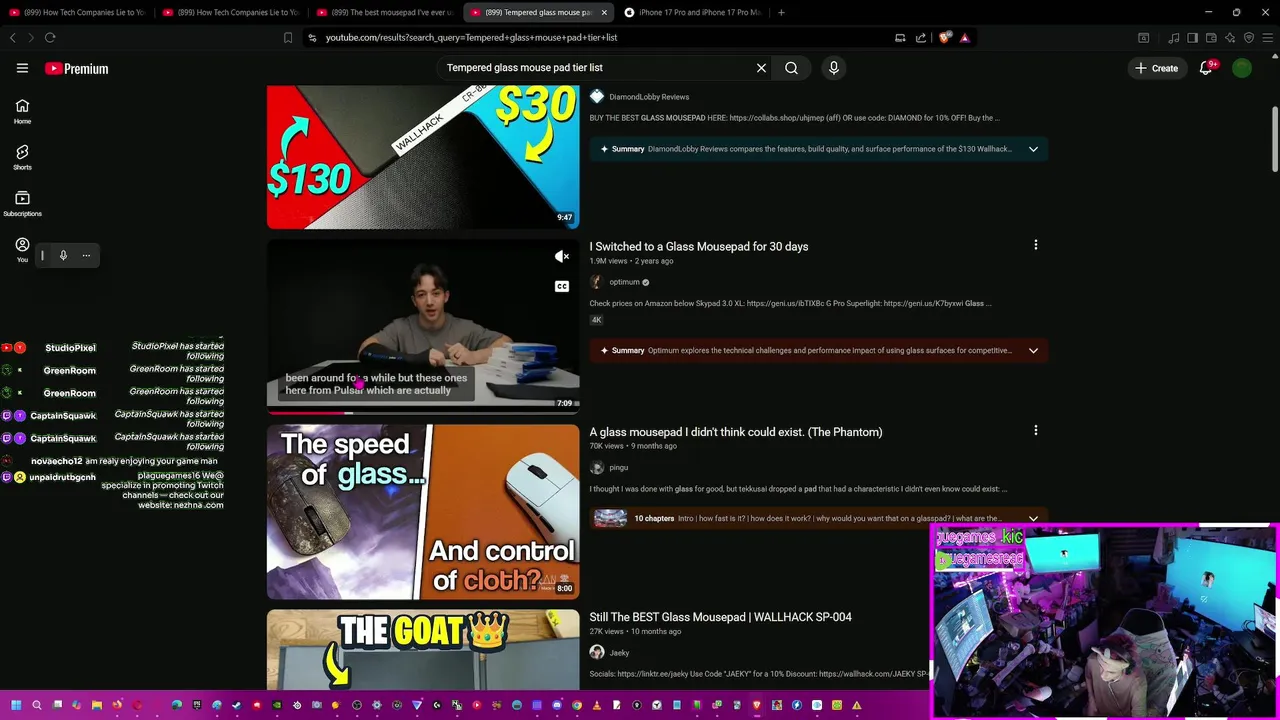Image resolution: width=1280 pixels, height=720 pixels.
Task: Open the Create dropdown button
Action: coord(1157,68)
